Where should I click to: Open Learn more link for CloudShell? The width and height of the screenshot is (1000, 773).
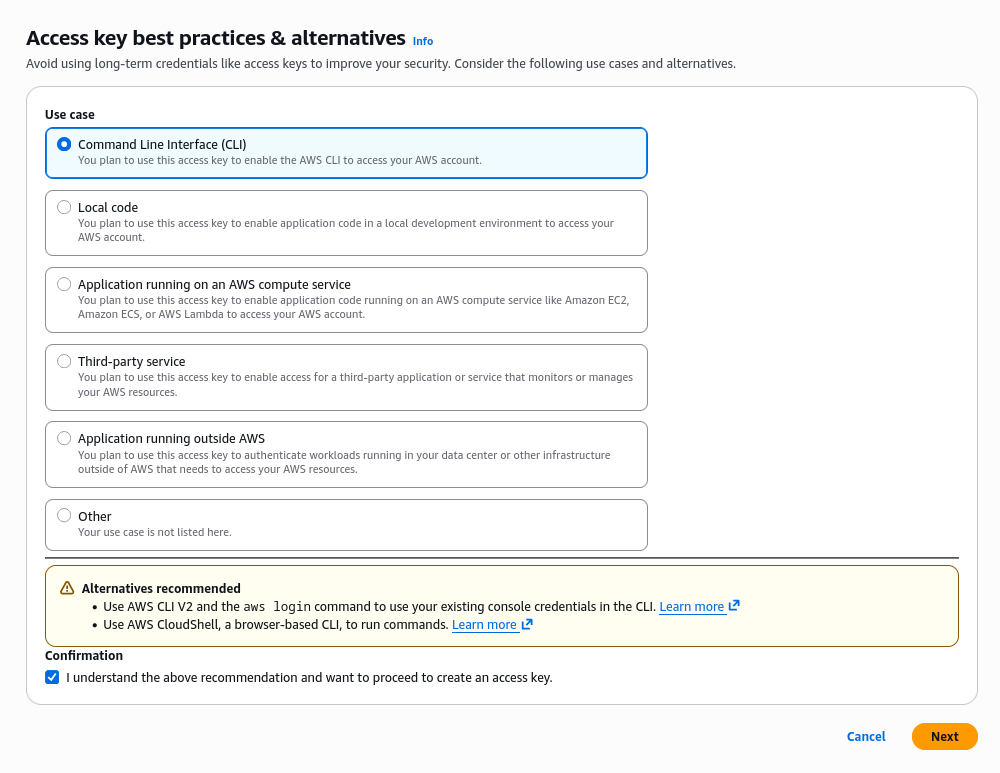pos(484,625)
